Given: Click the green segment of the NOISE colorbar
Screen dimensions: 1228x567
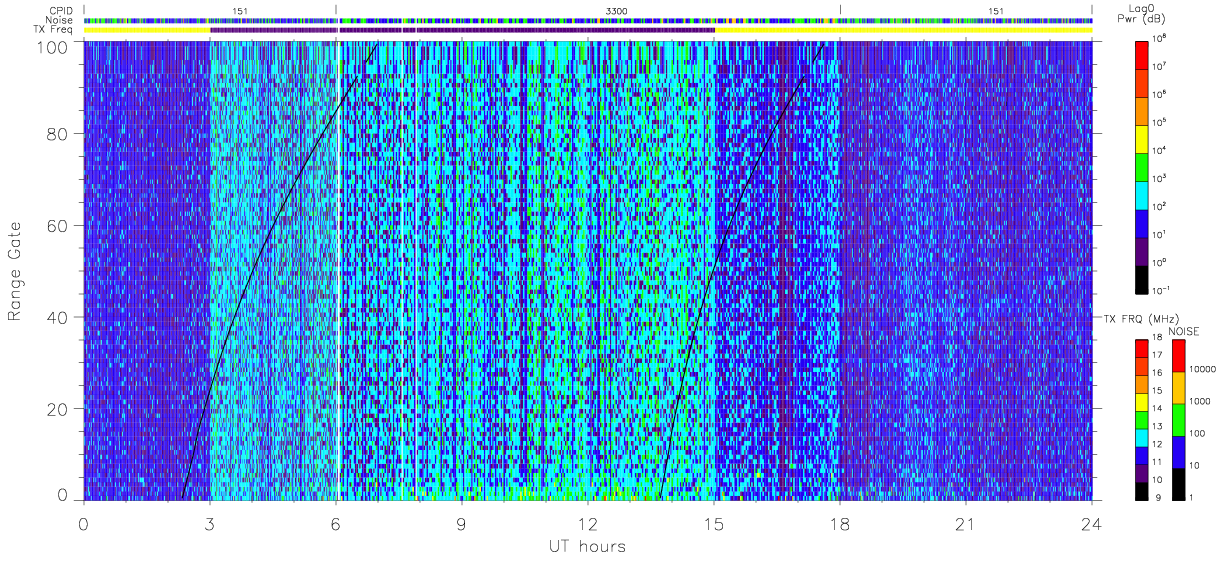Looking at the screenshot, I should 1179,420.
